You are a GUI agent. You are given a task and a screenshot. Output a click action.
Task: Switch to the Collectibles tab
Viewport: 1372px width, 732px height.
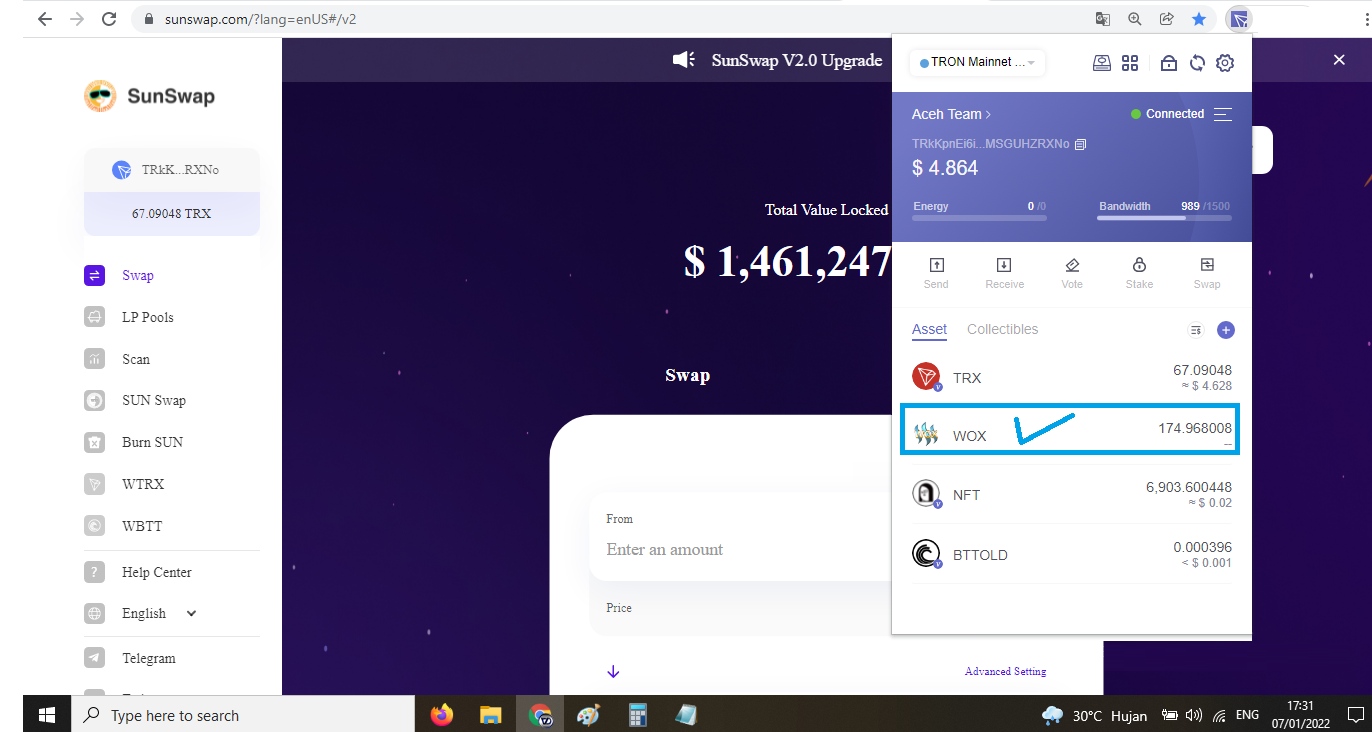pos(1002,329)
